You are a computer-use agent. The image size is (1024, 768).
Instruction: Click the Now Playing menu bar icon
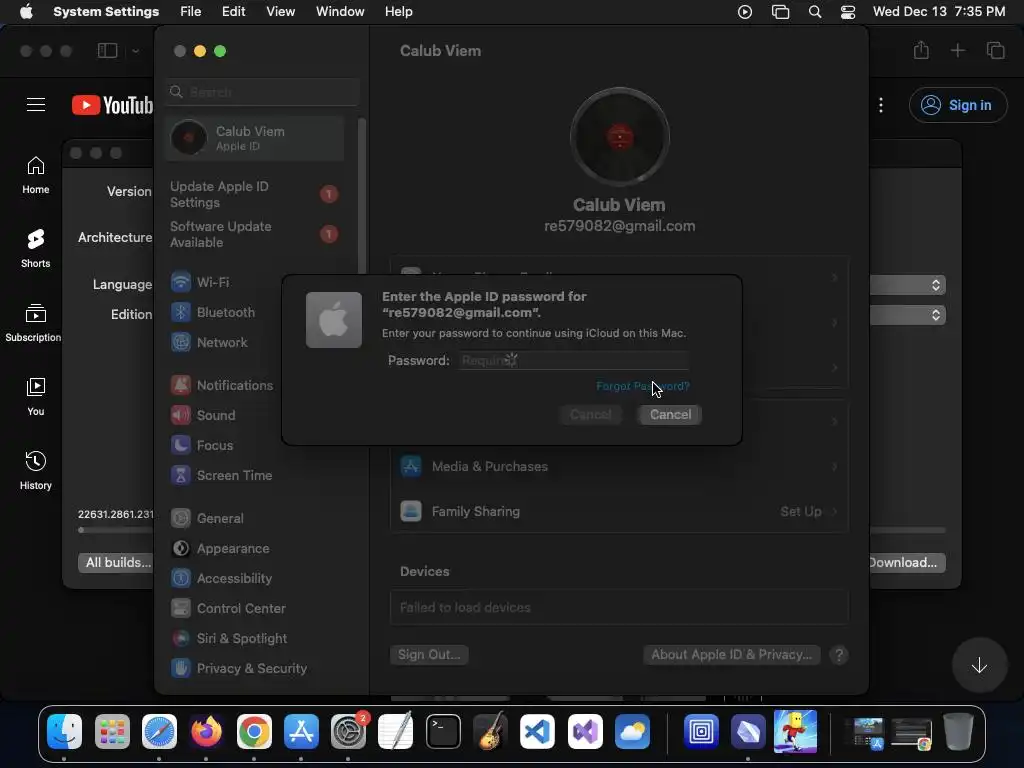[744, 12]
